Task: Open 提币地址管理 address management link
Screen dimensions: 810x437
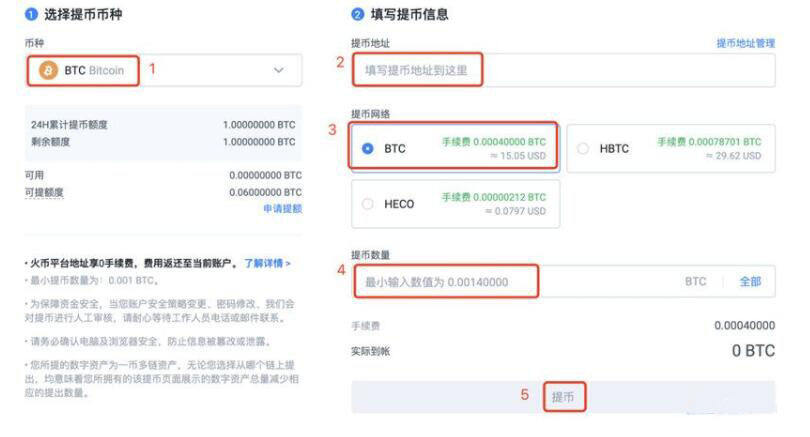Action: 745,43
